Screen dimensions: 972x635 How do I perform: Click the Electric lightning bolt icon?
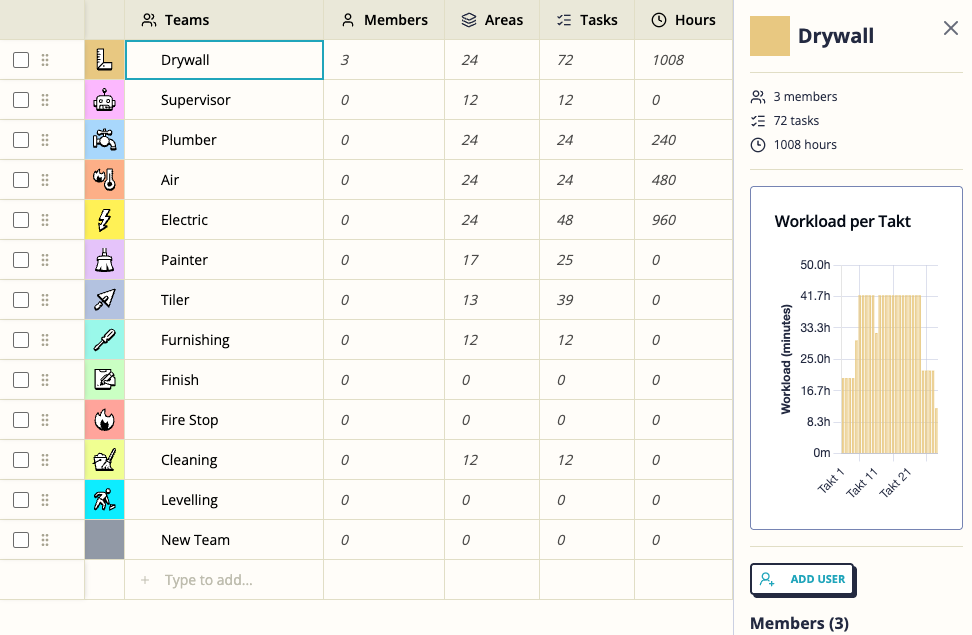tap(104, 220)
